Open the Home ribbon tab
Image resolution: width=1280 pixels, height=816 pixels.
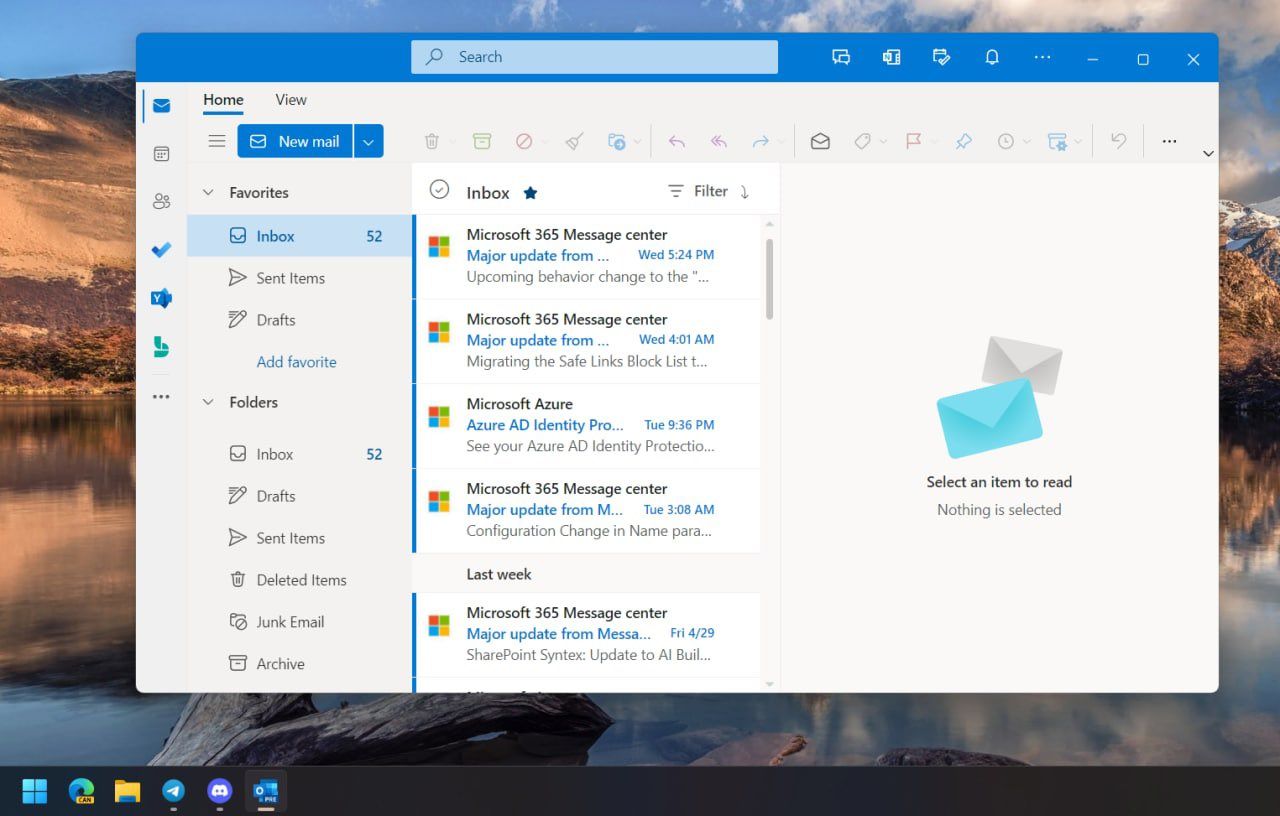(x=222, y=100)
